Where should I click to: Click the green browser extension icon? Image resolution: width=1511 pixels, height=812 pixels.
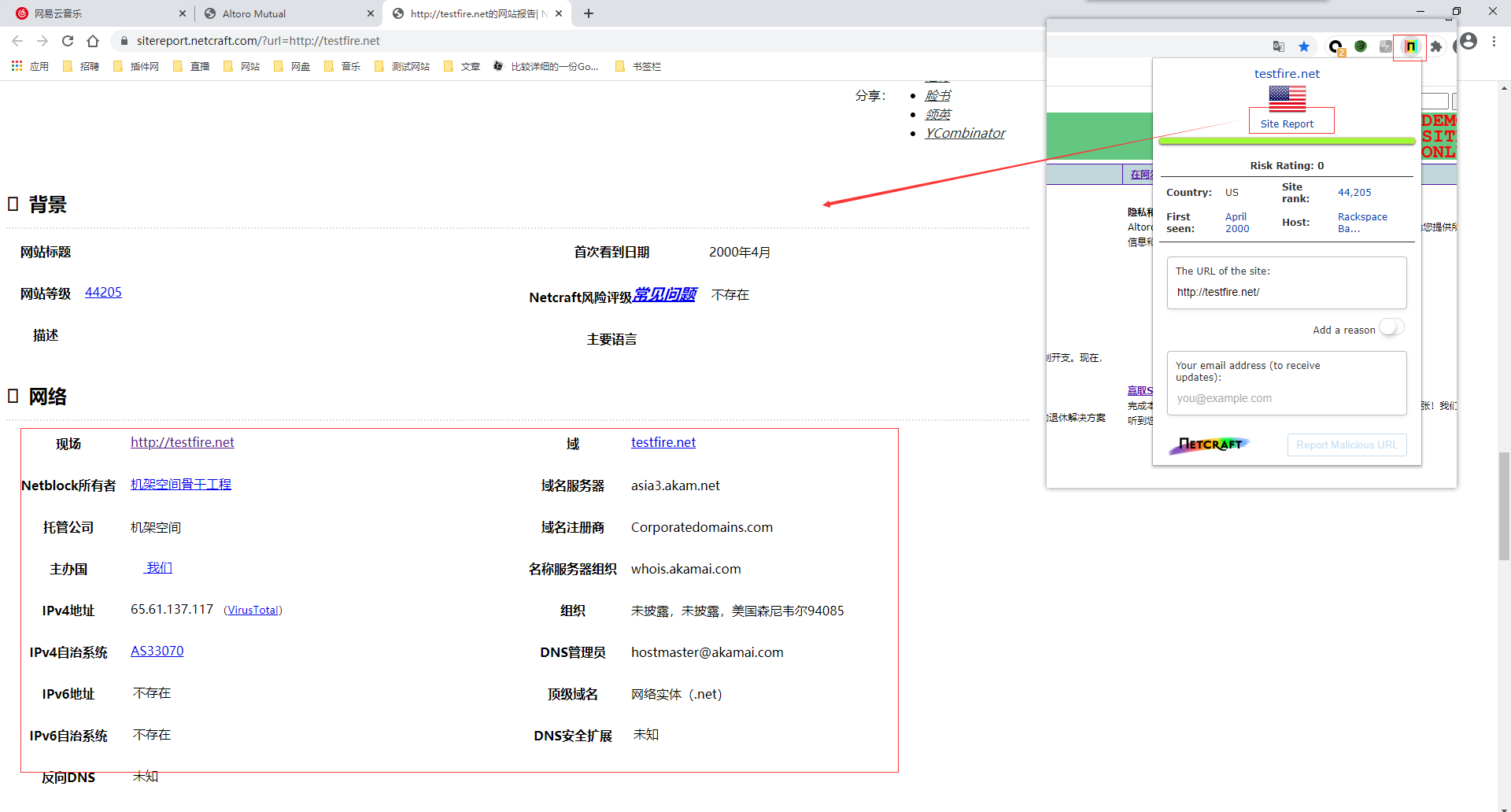click(1361, 45)
